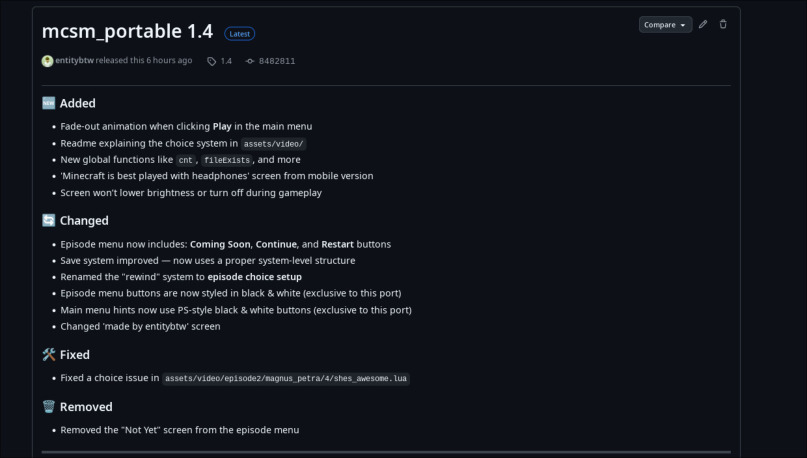Open commit 8482811
Image resolution: width=807 pixels, height=458 pixels.
point(277,61)
